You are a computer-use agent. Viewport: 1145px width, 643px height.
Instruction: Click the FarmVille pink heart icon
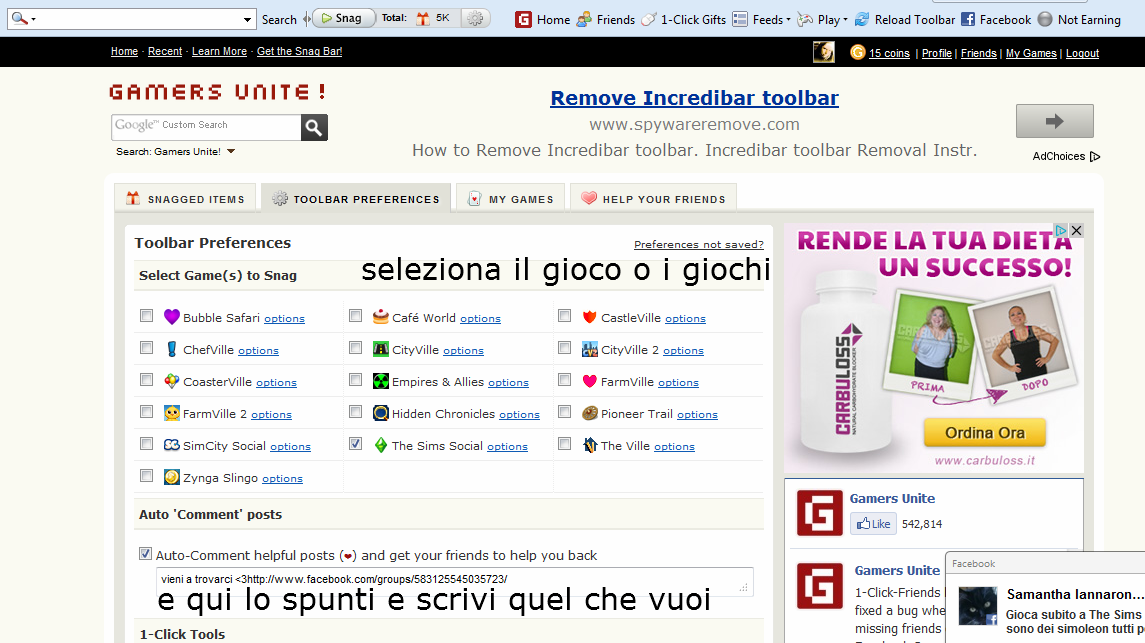(589, 381)
